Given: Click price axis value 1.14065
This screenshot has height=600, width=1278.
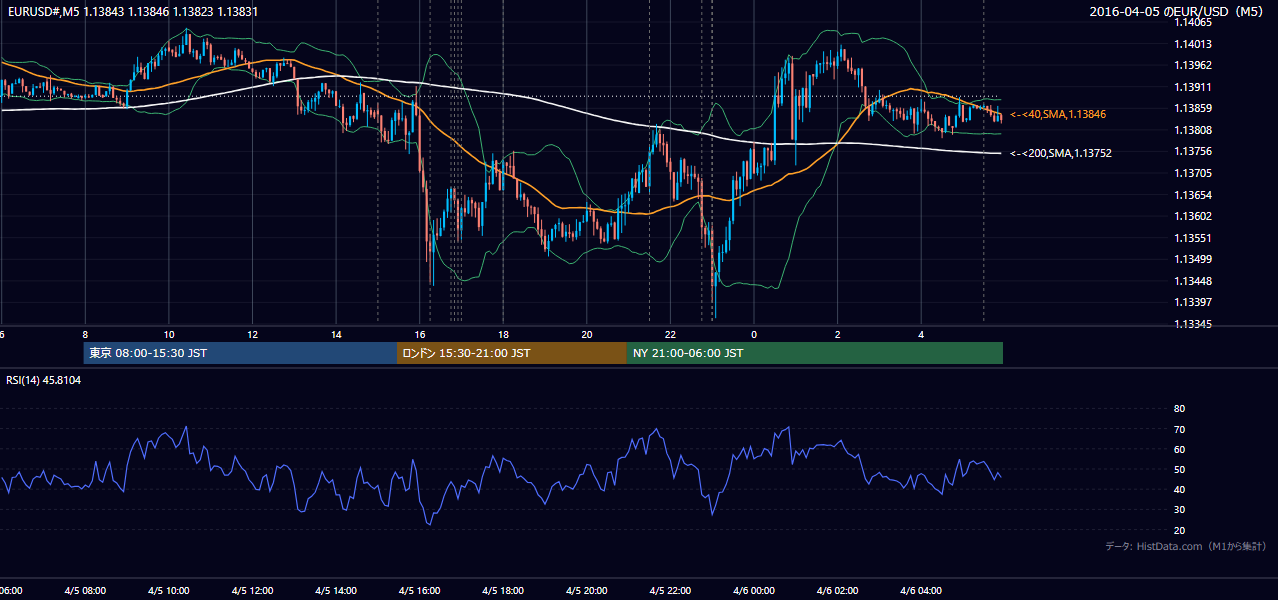Looking at the screenshot, I should (1194, 22).
